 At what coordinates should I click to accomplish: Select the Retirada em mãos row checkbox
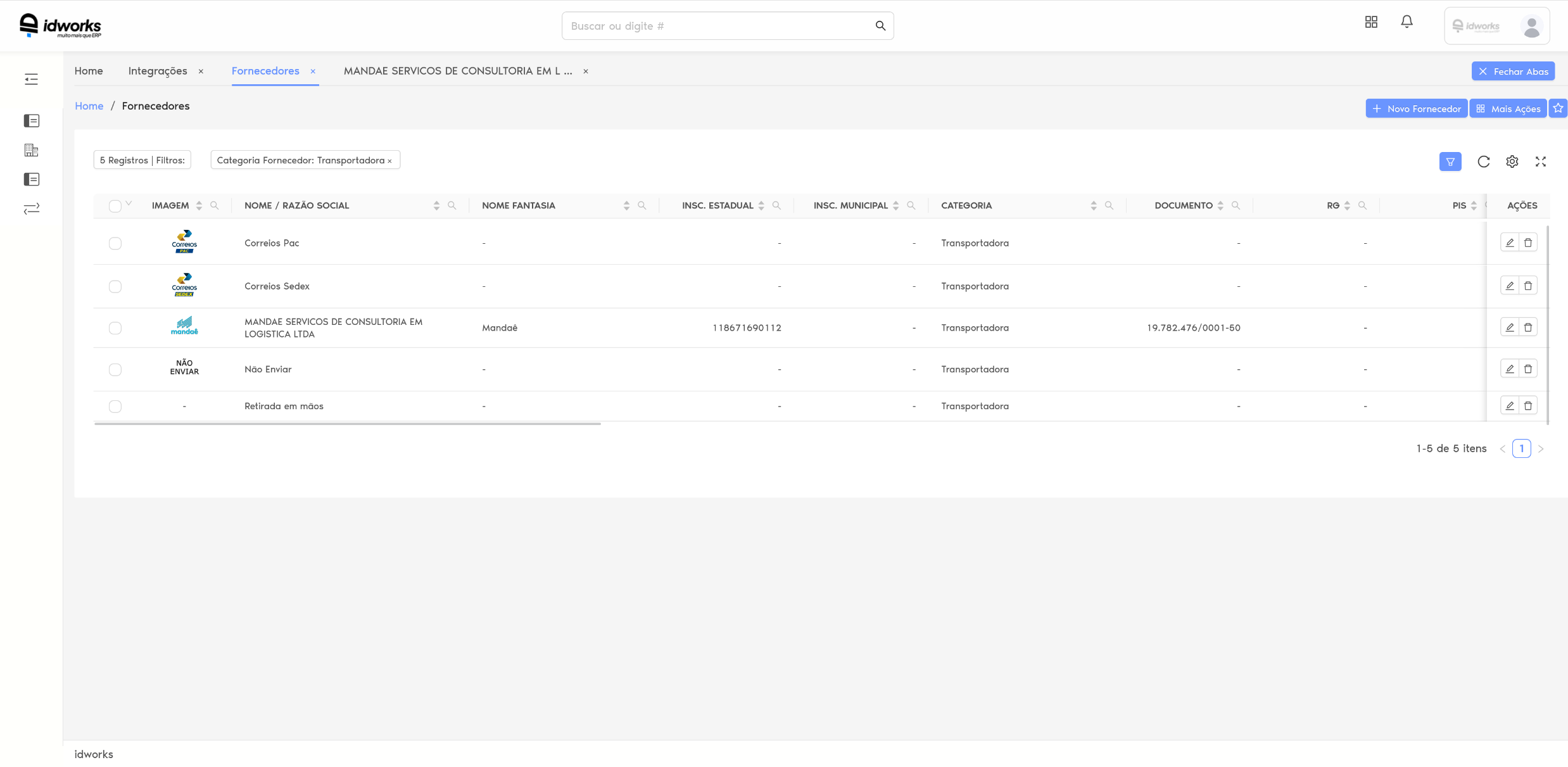[x=115, y=406]
